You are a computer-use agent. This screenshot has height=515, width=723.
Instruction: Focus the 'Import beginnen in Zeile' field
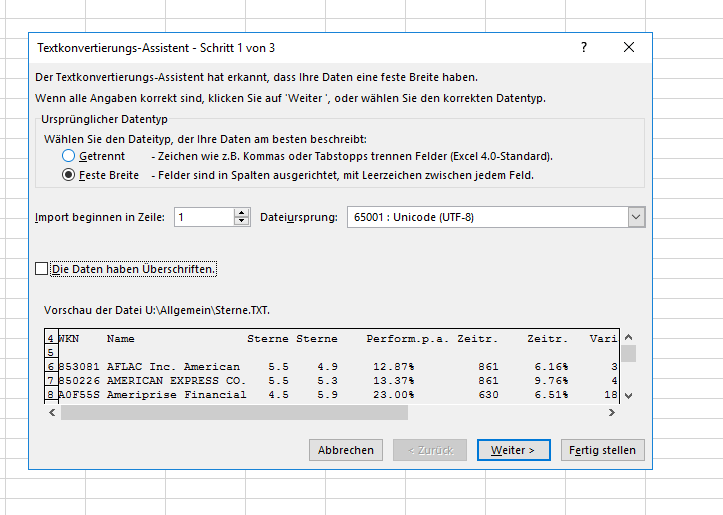point(204,217)
